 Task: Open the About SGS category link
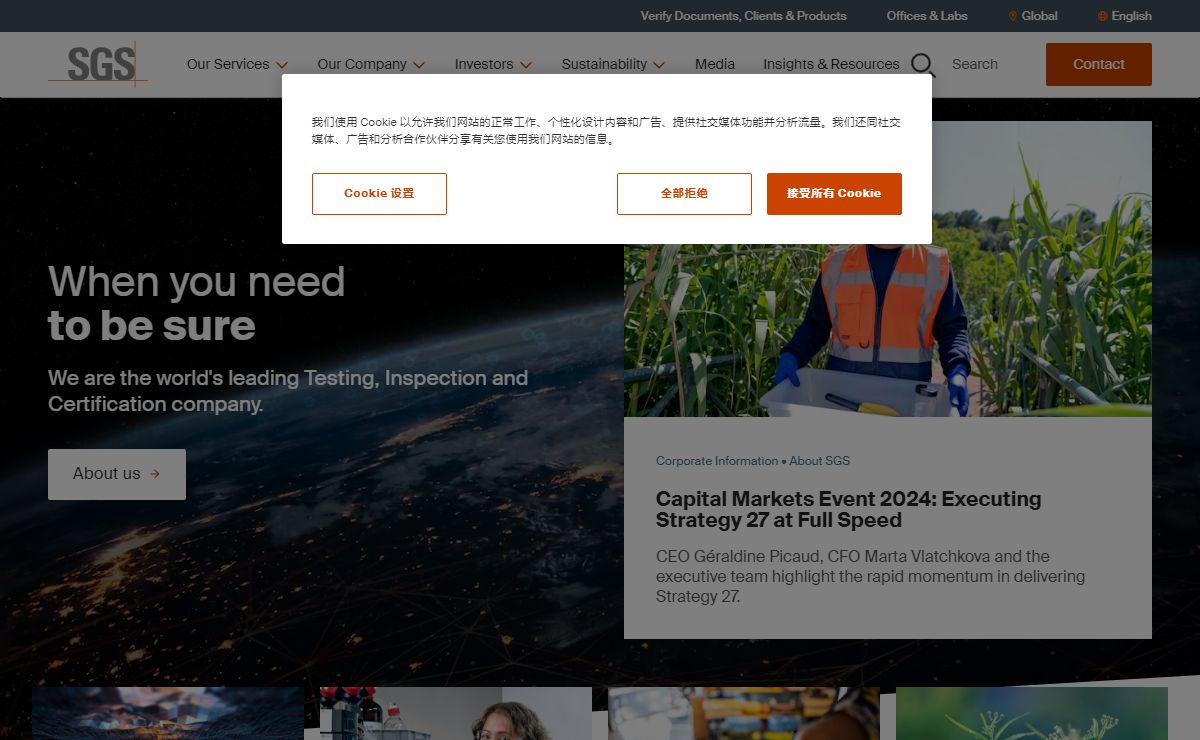[819, 461]
